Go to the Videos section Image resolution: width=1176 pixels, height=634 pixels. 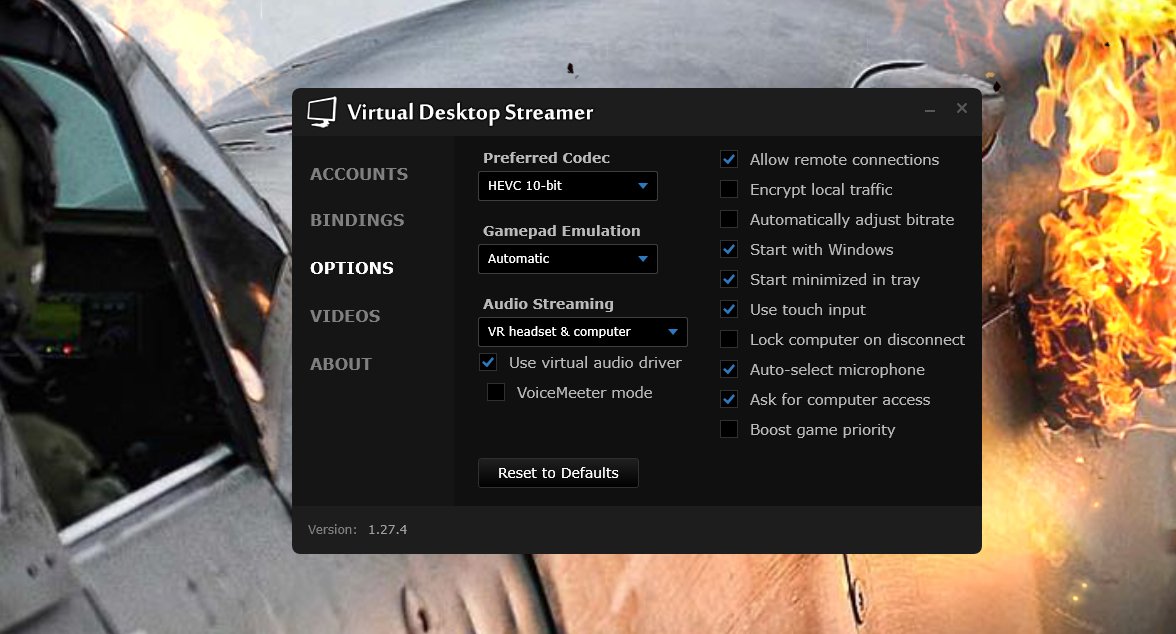[x=345, y=316]
